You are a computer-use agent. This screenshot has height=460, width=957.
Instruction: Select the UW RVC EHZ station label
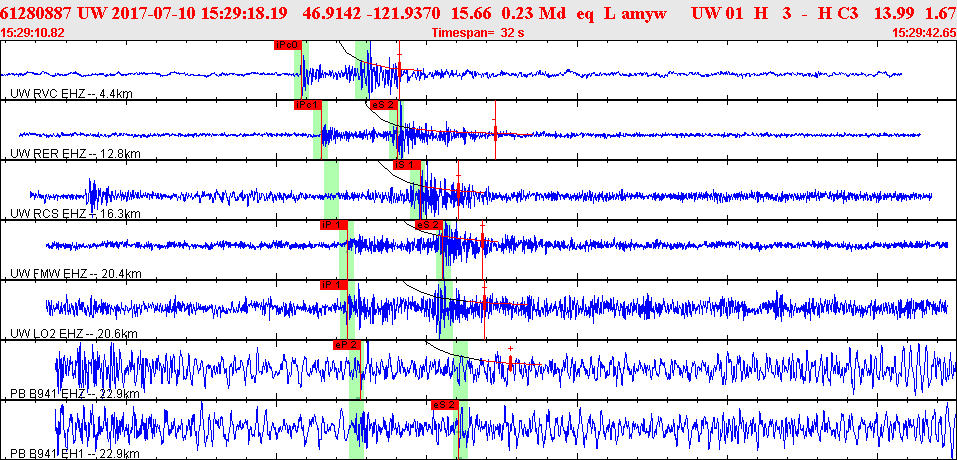(x=70, y=94)
